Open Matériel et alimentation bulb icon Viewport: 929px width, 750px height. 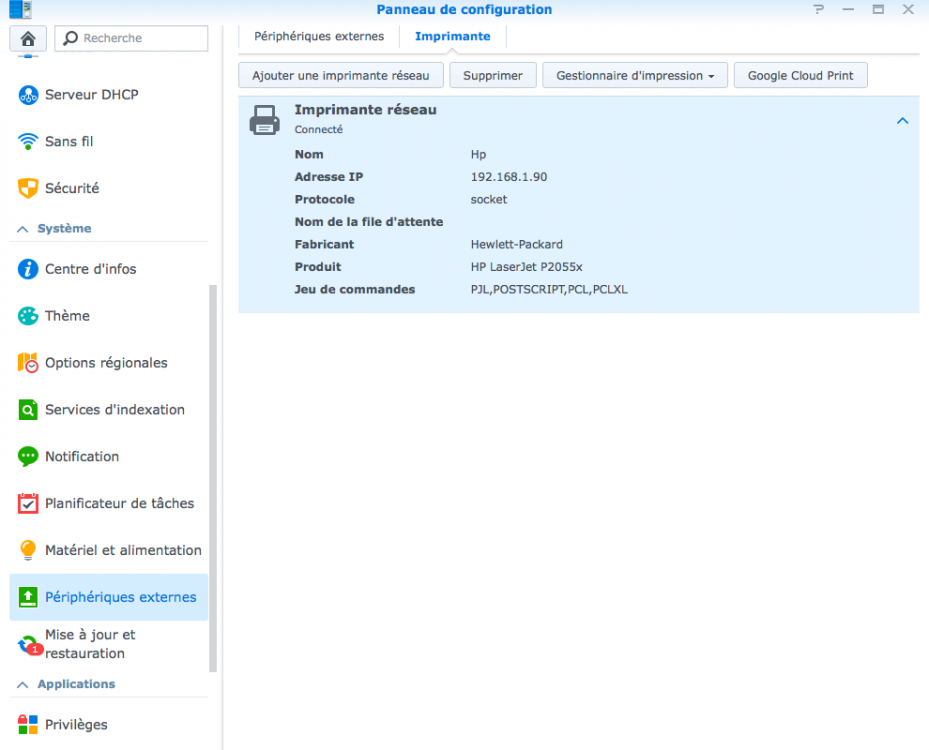coord(28,550)
